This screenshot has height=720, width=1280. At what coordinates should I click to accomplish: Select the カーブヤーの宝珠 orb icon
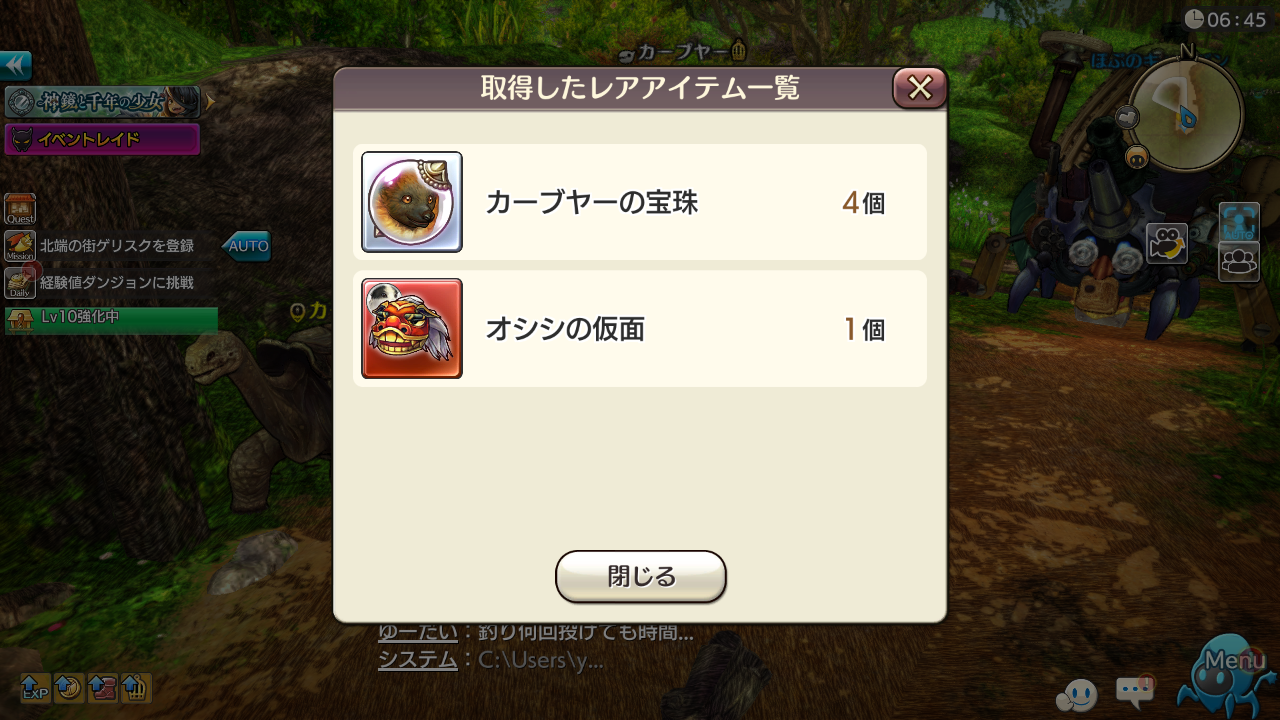pyautogui.click(x=412, y=202)
